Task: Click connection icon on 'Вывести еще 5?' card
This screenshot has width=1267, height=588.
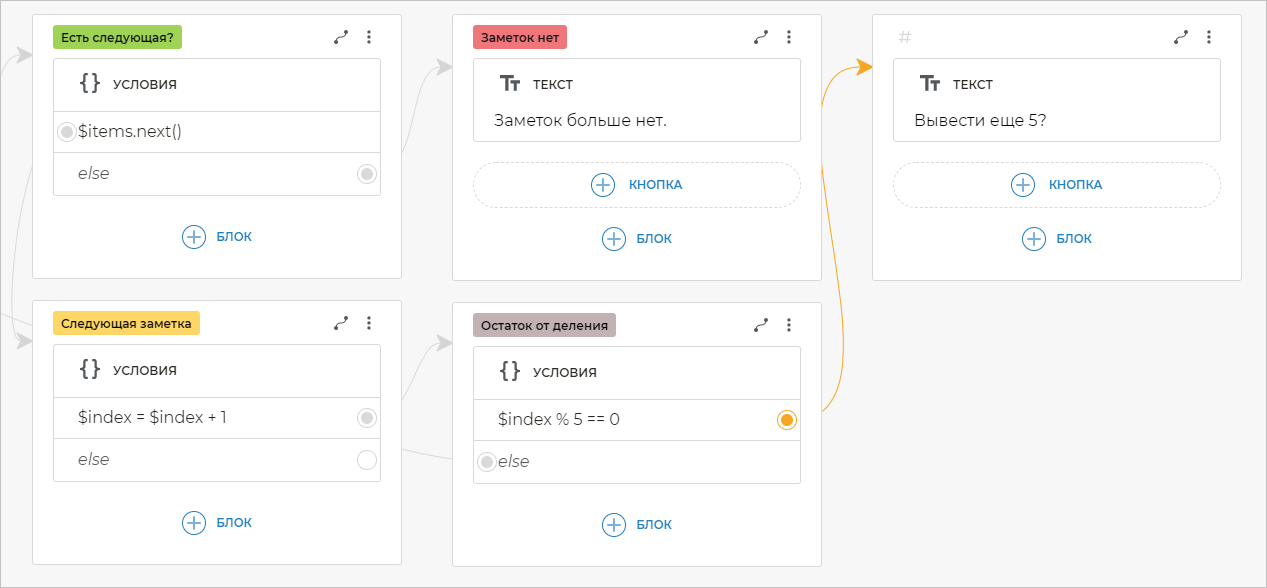Action: [x=1181, y=37]
